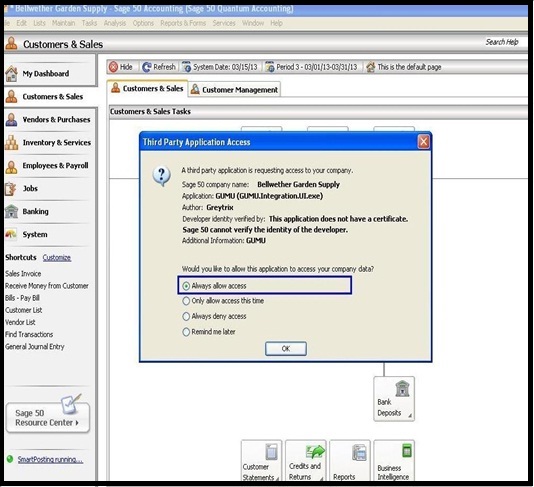The height and width of the screenshot is (487, 534).
Task: Click OK in access dialog
Action: click(x=286, y=349)
